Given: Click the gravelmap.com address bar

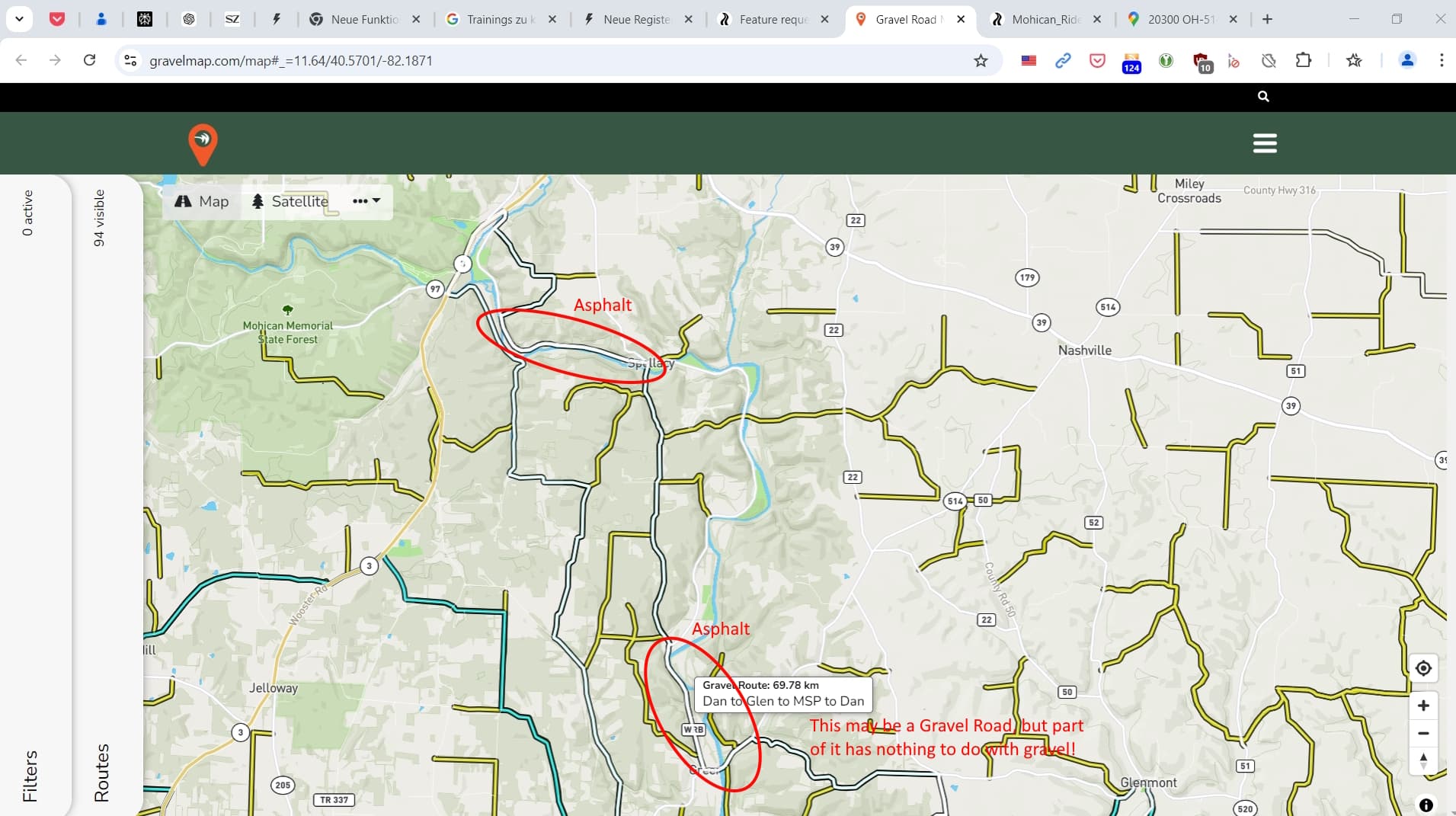Looking at the screenshot, I should pyautogui.click(x=533, y=61).
